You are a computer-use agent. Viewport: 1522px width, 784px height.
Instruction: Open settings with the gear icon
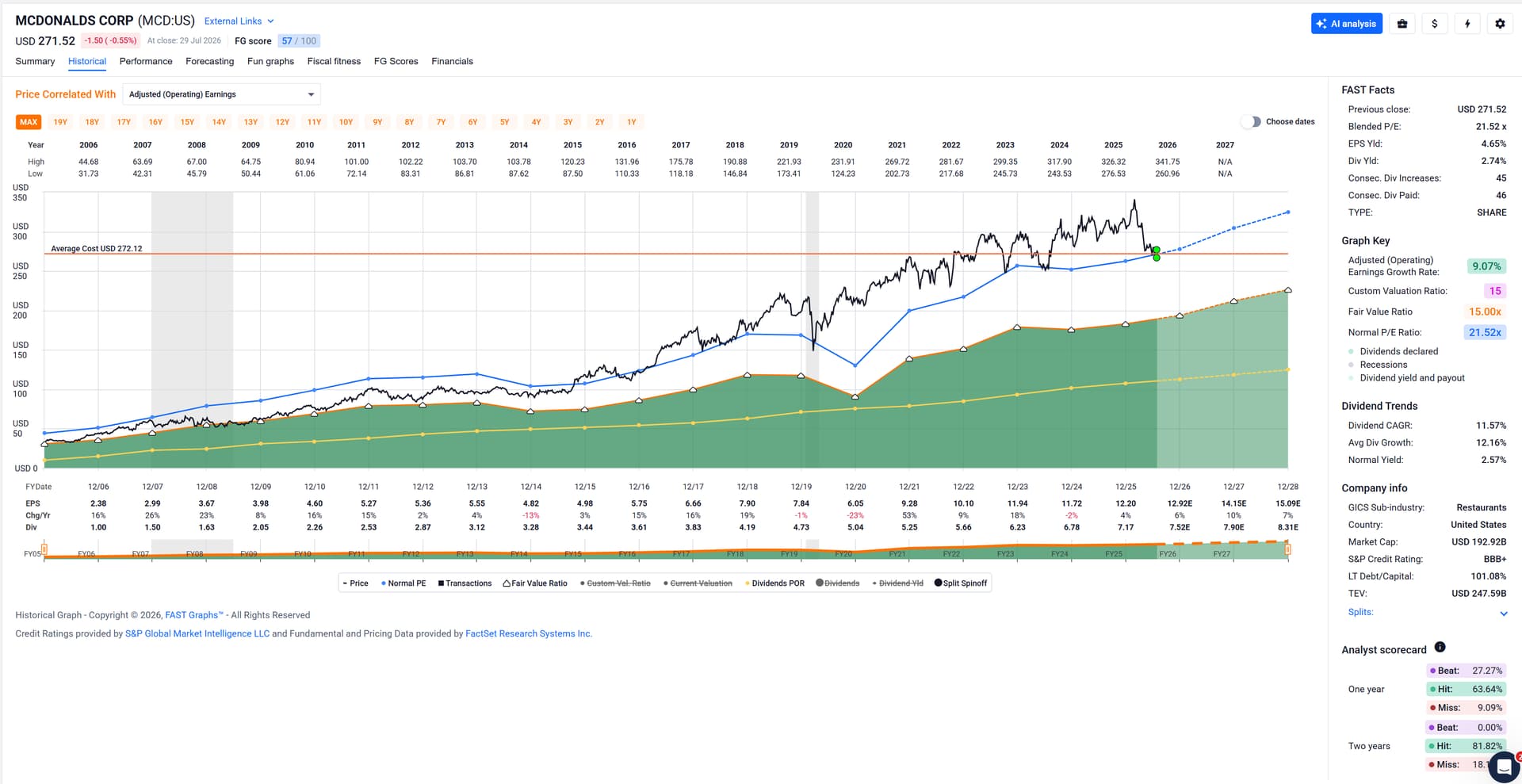coord(1500,24)
